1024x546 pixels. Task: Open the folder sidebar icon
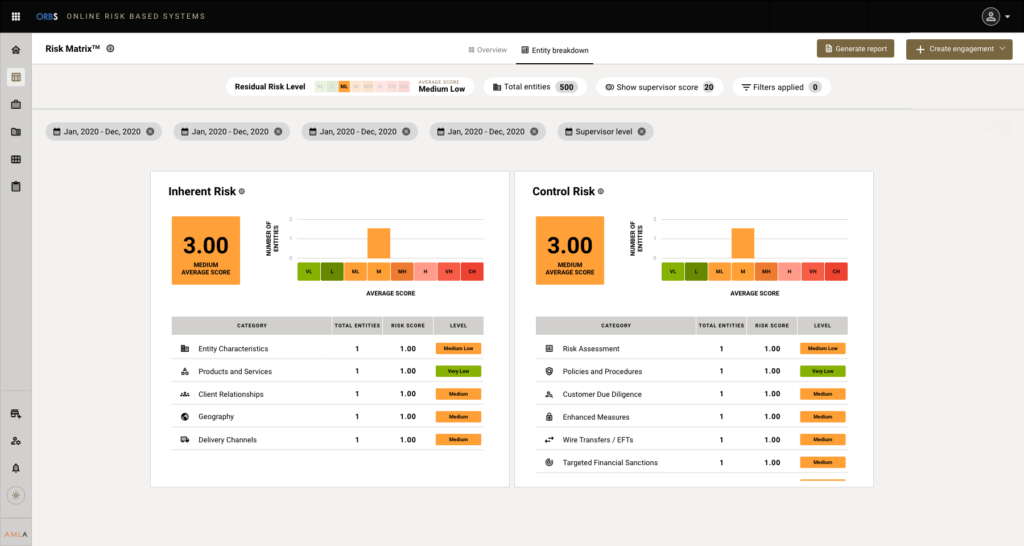coord(16,132)
